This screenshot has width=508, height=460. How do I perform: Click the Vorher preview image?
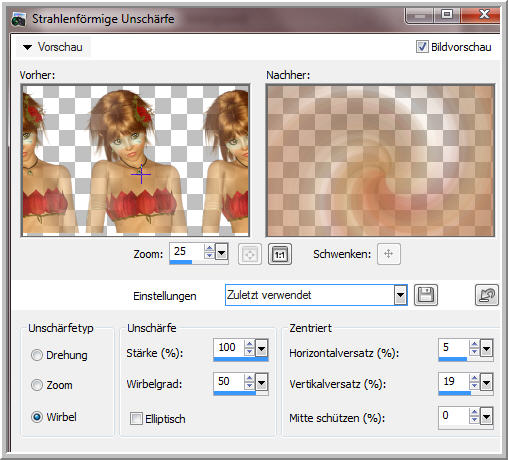tap(135, 160)
